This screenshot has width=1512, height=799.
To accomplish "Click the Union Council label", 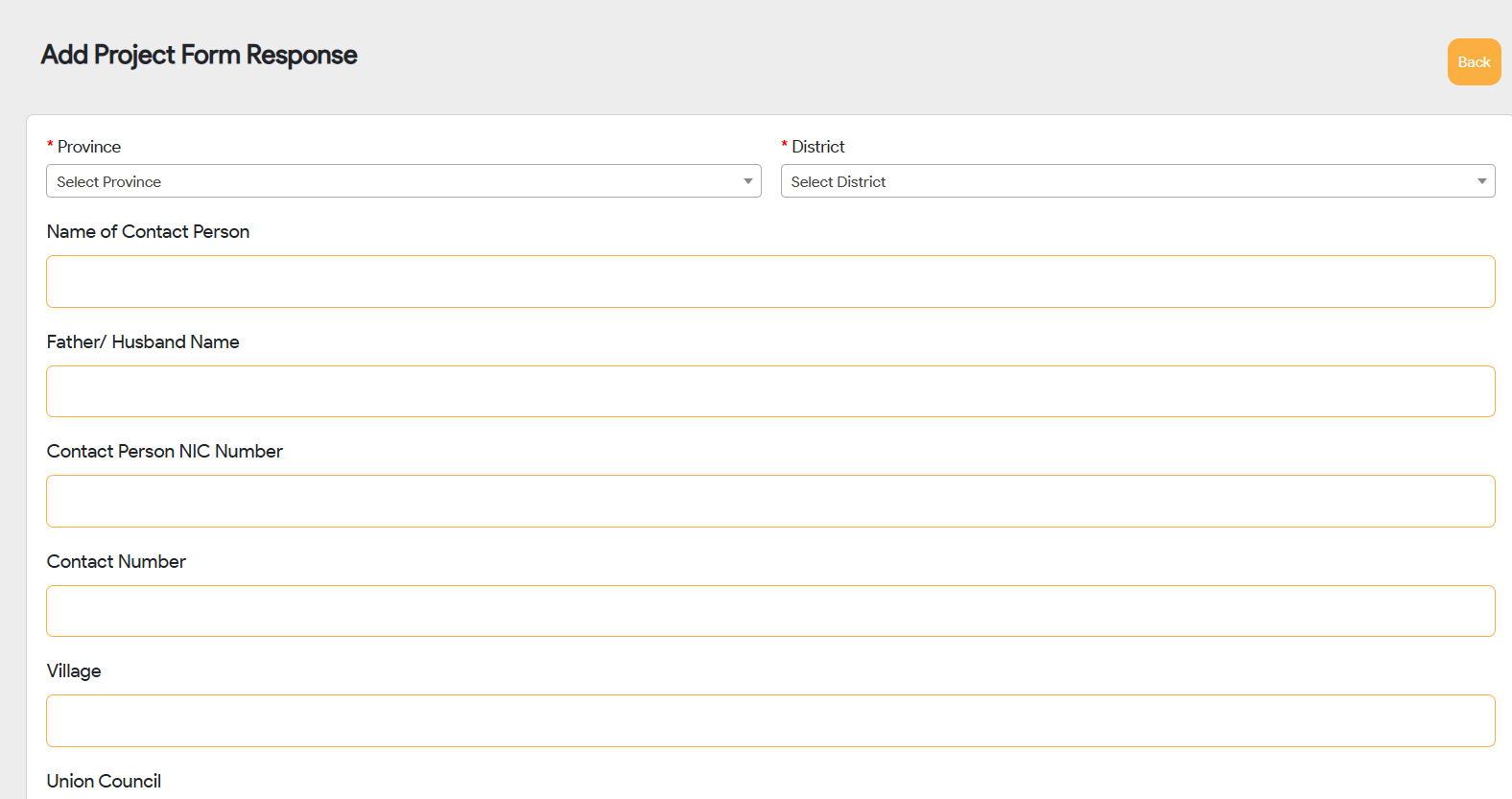I will click(104, 782).
